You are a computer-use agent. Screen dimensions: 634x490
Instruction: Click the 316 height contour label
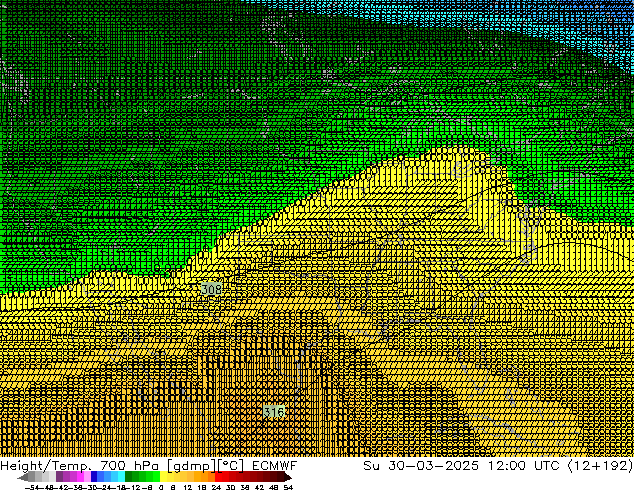274,412
